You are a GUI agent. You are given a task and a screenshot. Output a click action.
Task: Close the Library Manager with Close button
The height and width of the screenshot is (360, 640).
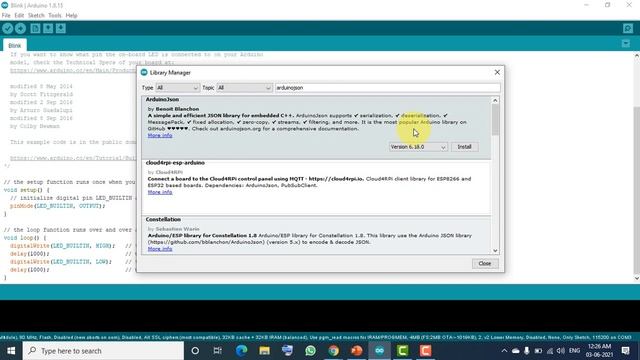tap(485, 264)
